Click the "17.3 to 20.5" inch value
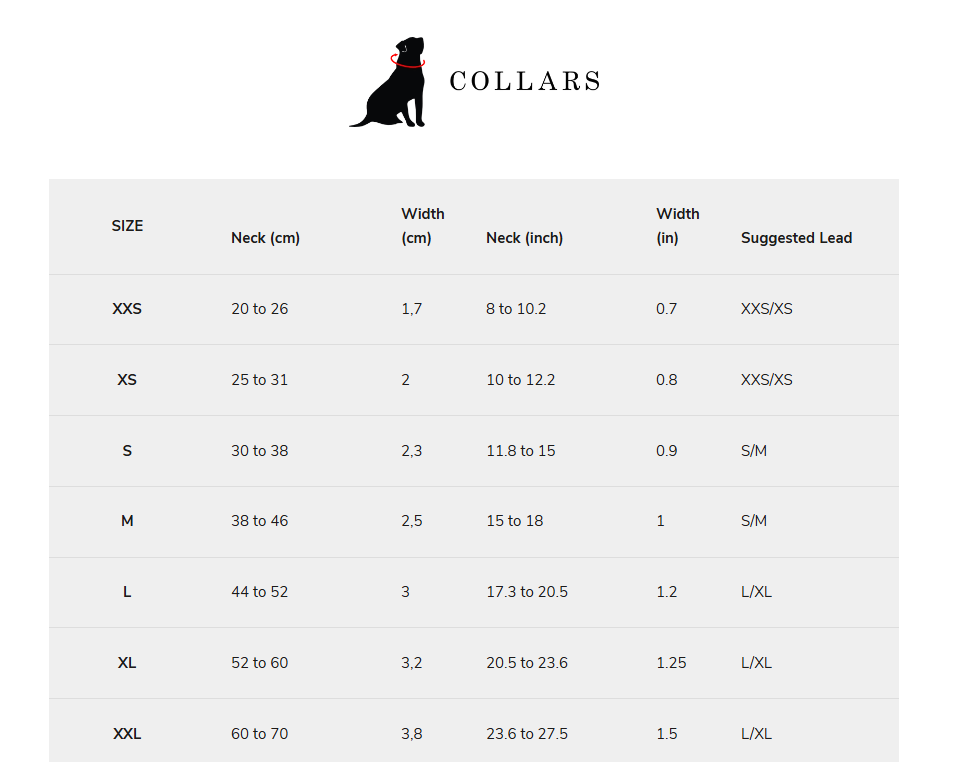 point(526,592)
